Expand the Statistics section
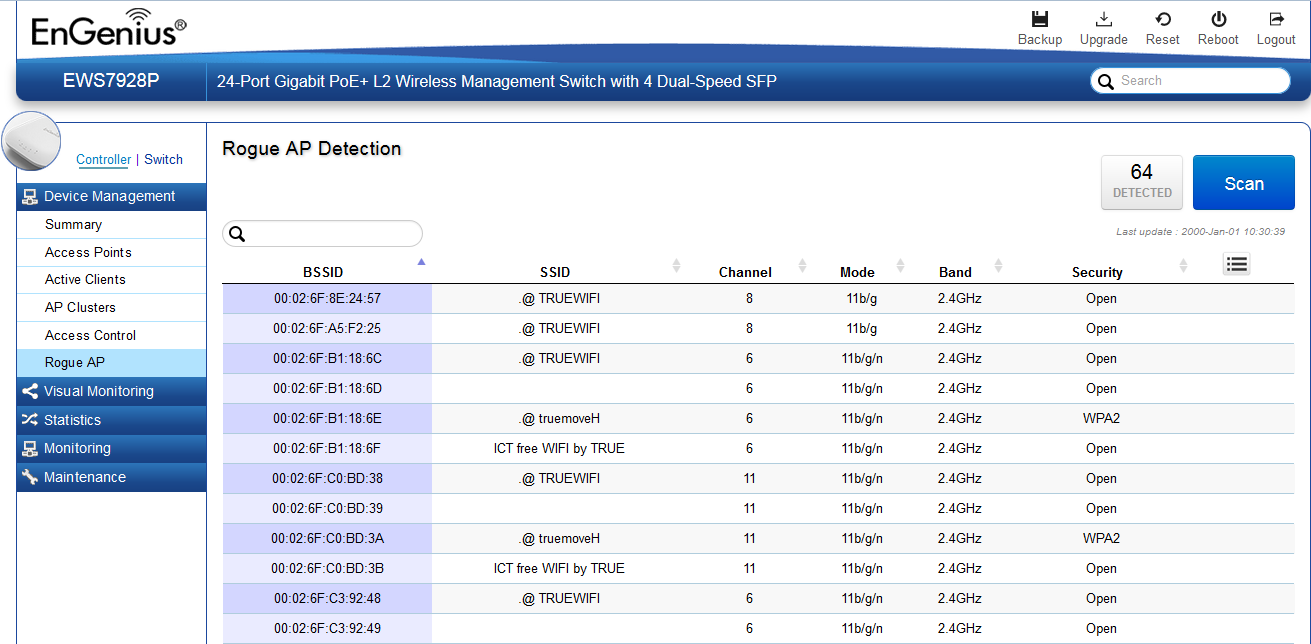Viewport: 1311px width, 644px height. [72, 420]
